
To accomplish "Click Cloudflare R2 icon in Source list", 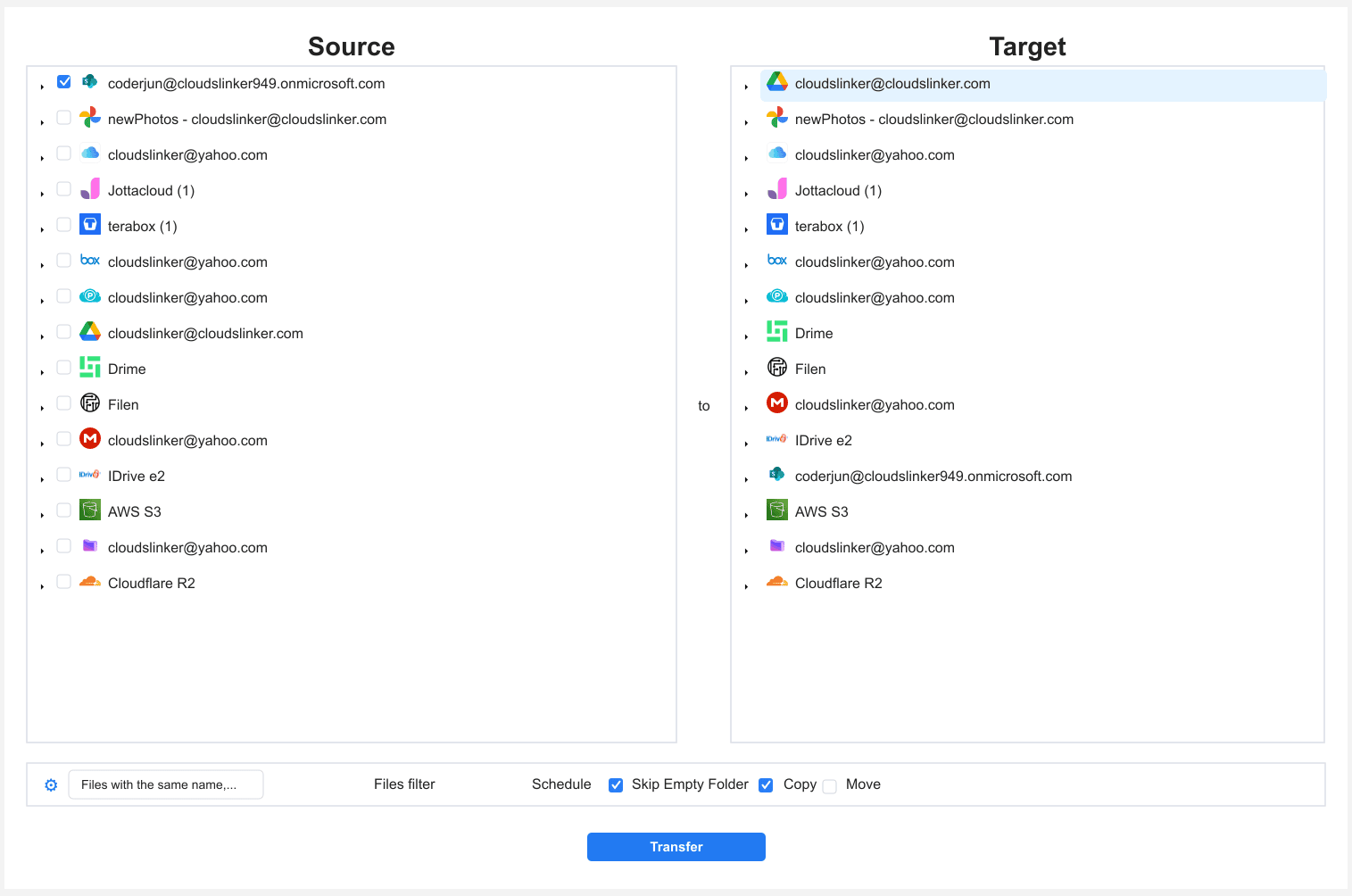I will tap(90, 582).
